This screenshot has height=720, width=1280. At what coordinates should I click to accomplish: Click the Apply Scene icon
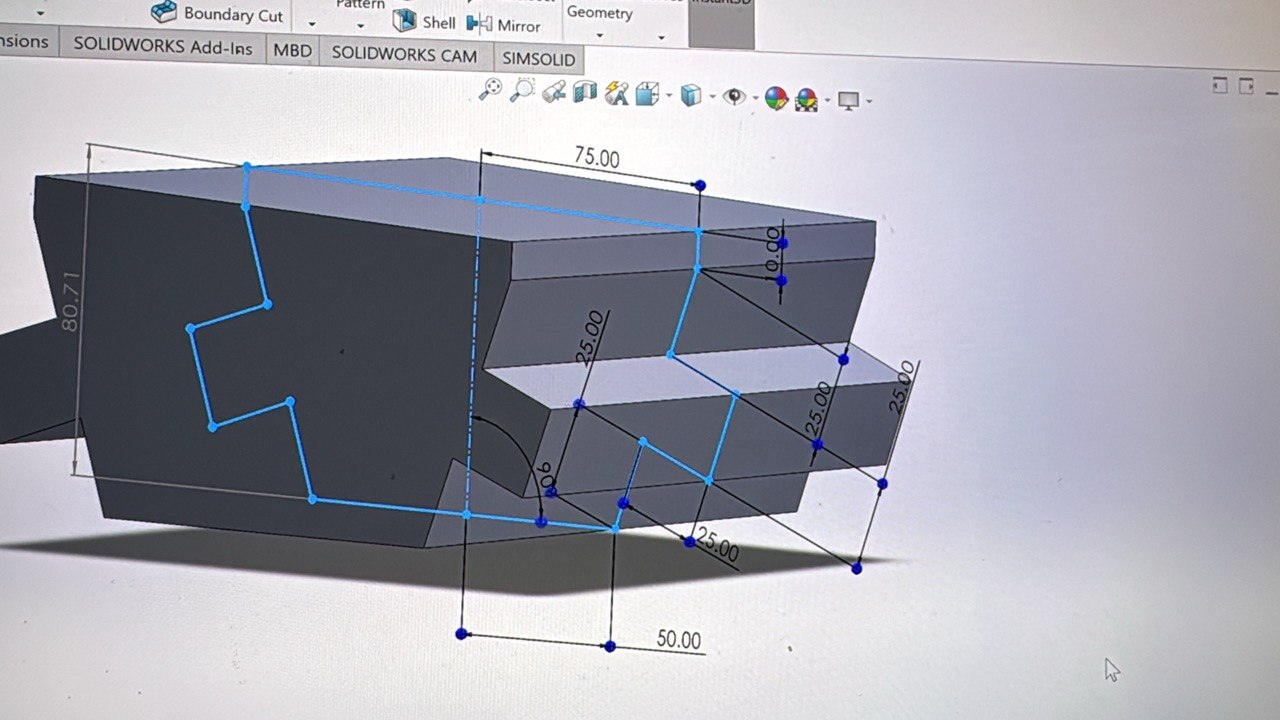pyautogui.click(x=806, y=99)
